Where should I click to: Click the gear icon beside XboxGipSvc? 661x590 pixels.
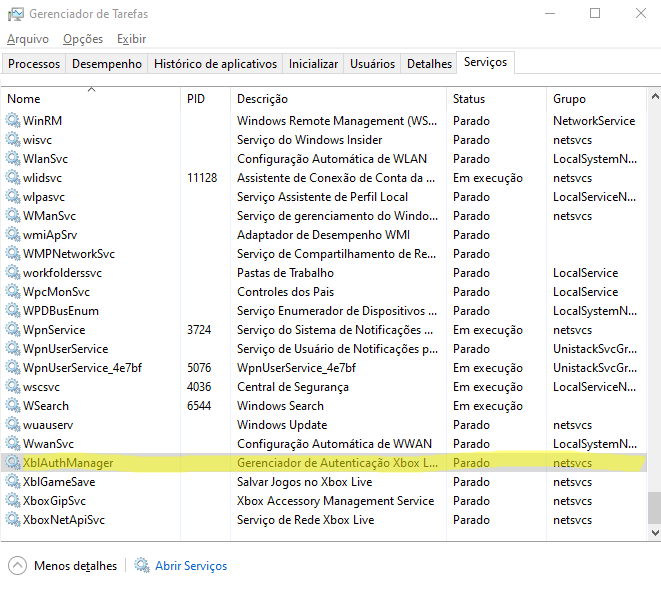[13, 500]
